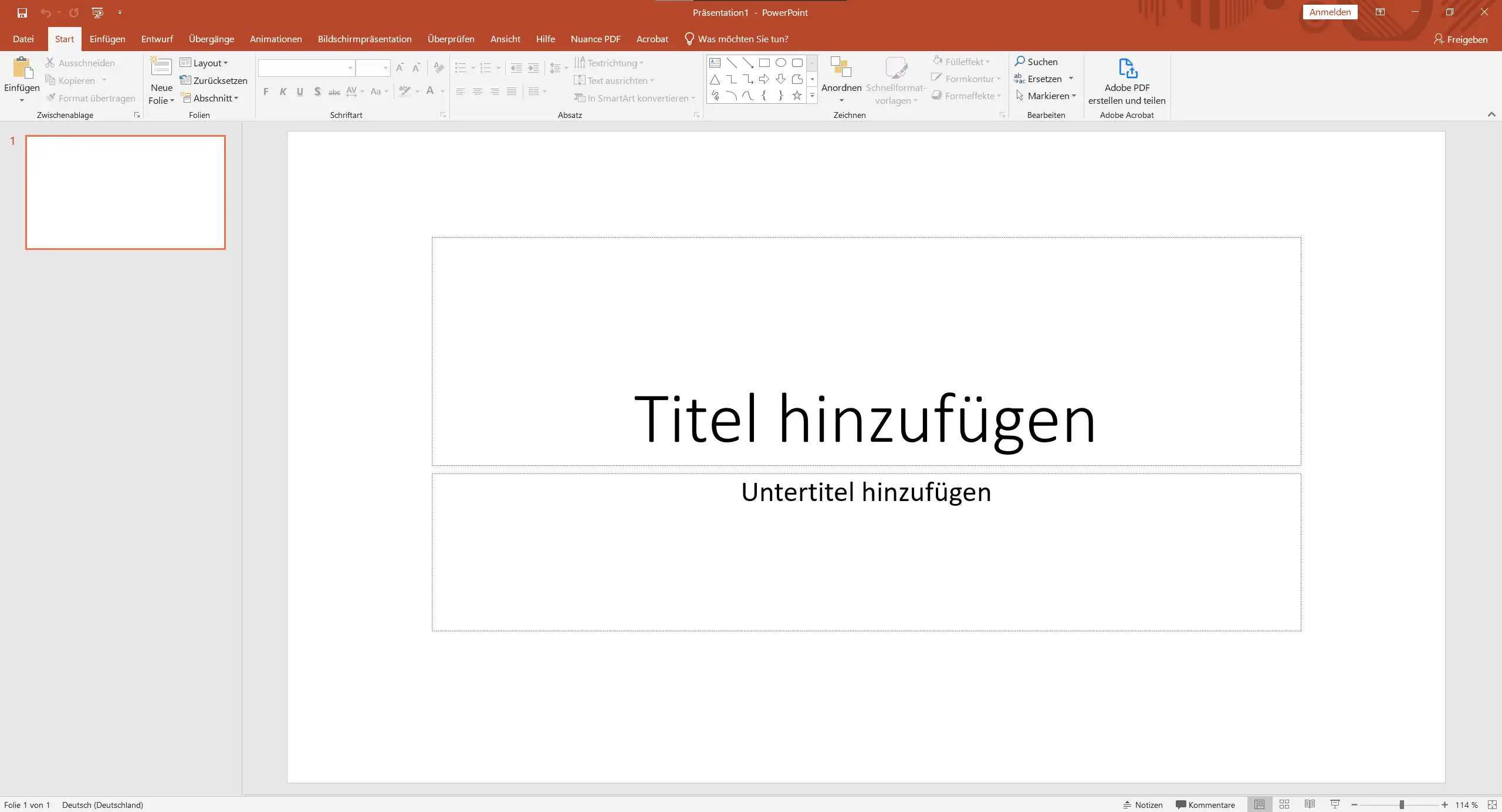Click the Save icon in quick access toolbar
The height and width of the screenshot is (812, 1502).
[22, 12]
